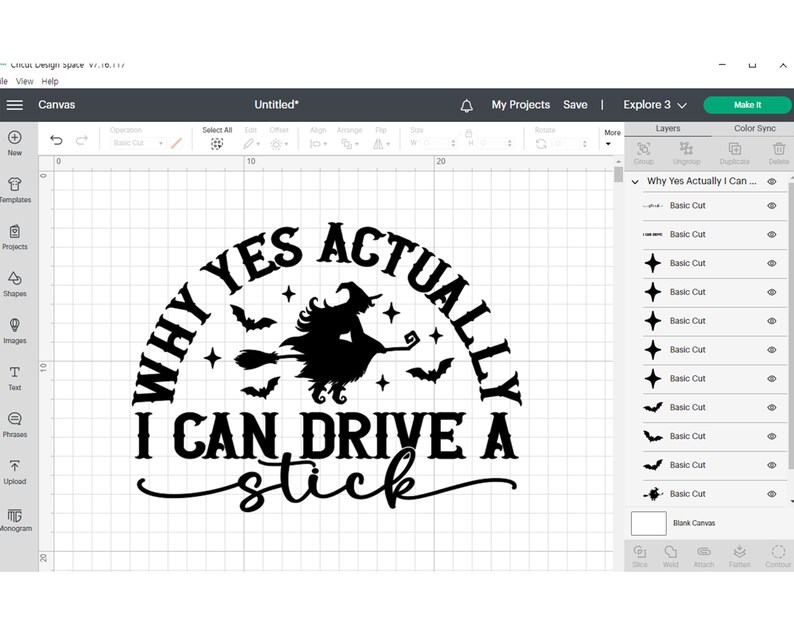Open the View menu
The image size is (794, 635).
(x=24, y=81)
